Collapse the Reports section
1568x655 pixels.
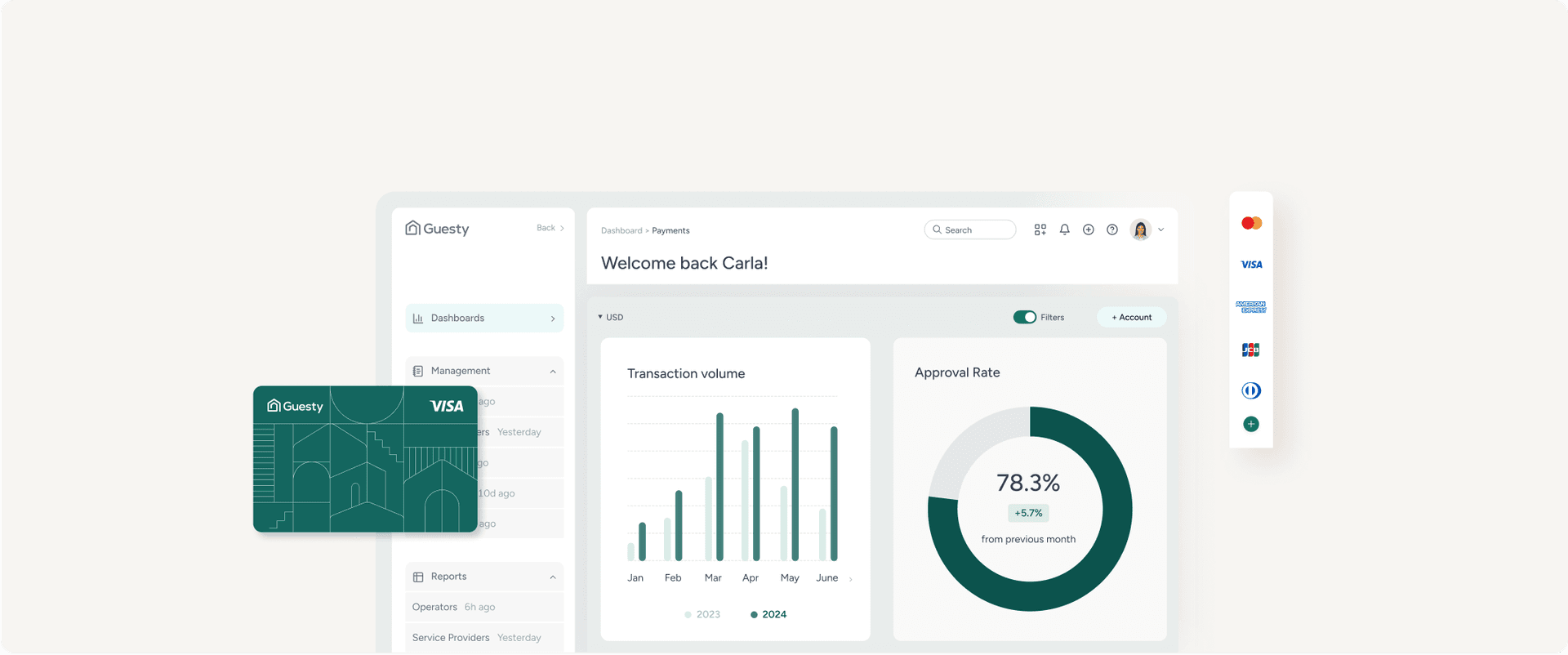click(x=553, y=577)
